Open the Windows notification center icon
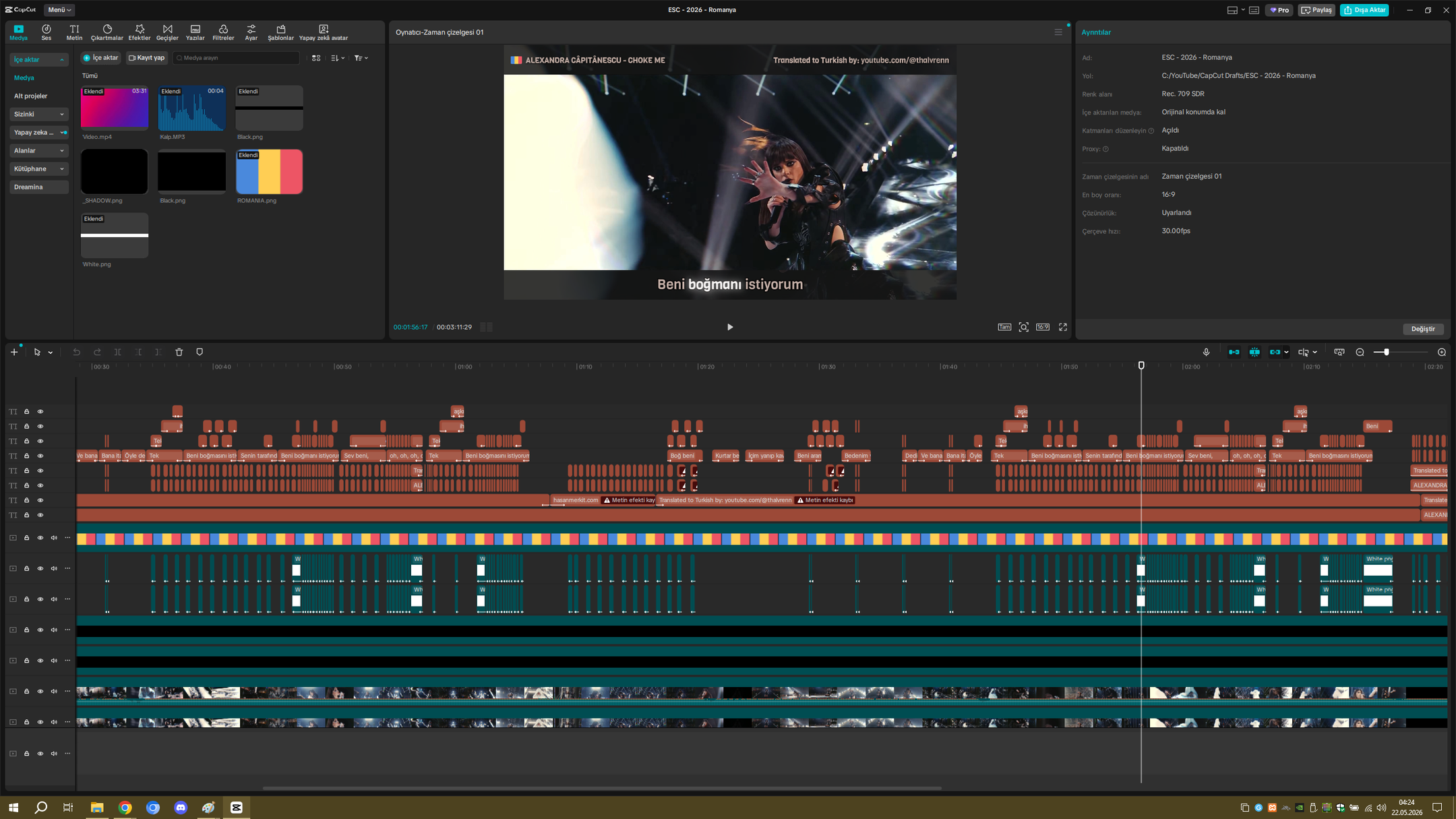The image size is (1456, 819). (1437, 808)
